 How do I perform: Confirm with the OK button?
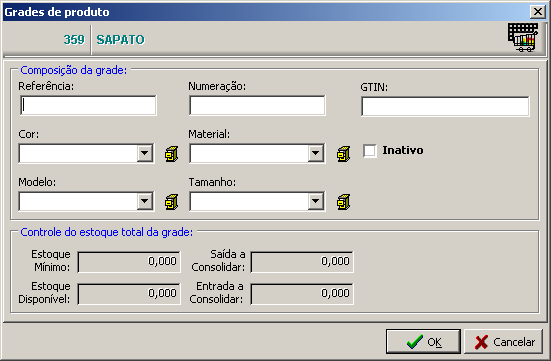(x=423, y=341)
